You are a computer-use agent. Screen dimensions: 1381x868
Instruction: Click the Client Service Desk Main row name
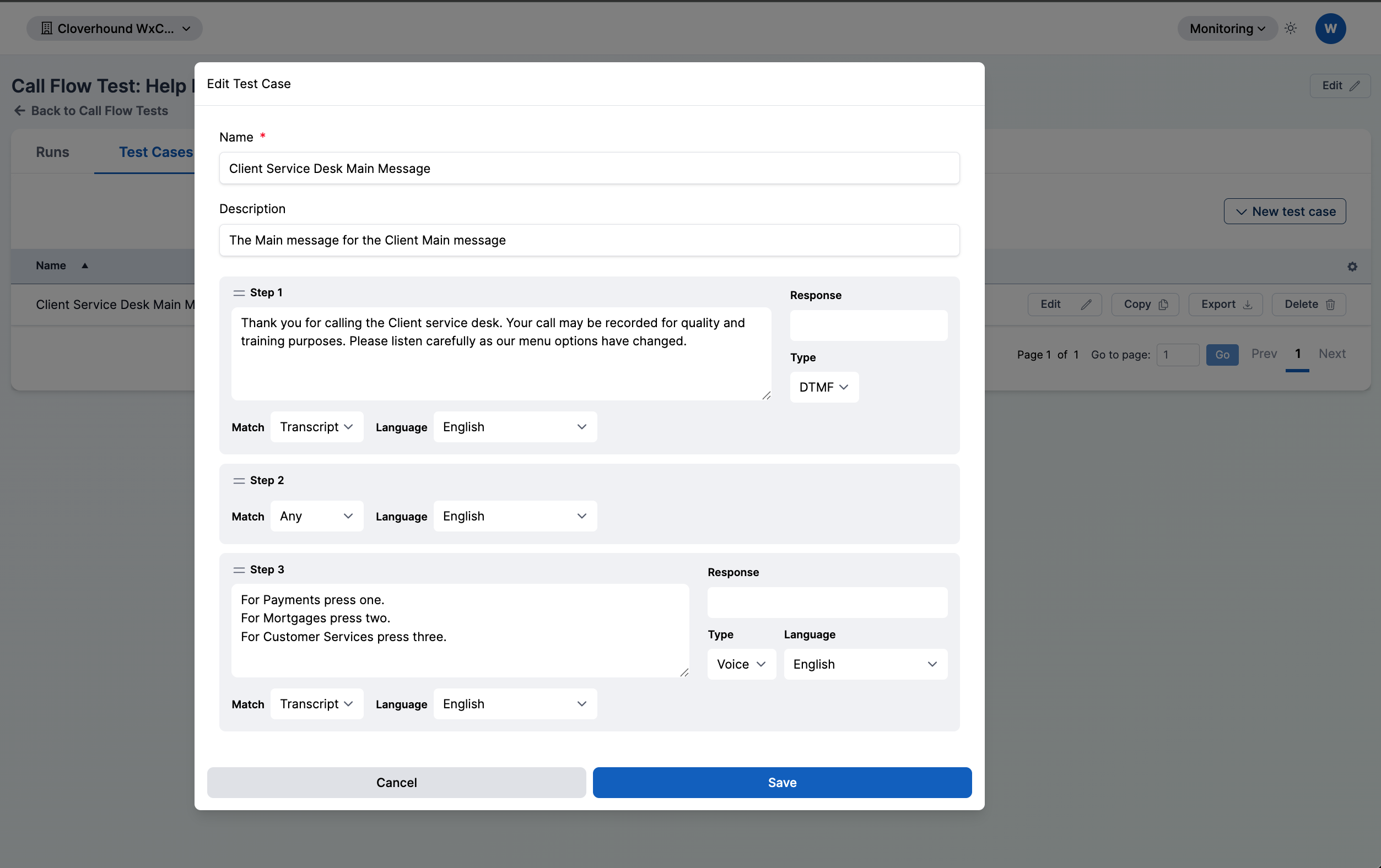point(115,305)
